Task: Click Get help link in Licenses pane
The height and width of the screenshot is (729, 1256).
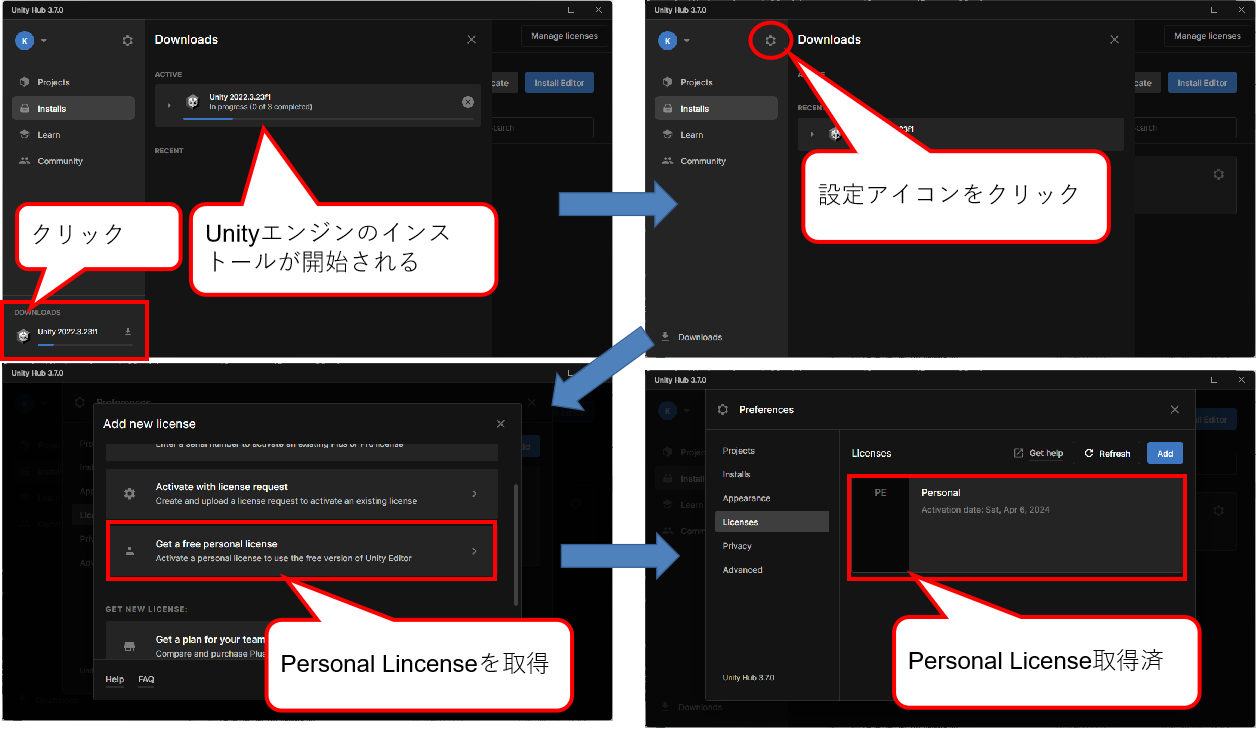Action: click(x=1046, y=453)
